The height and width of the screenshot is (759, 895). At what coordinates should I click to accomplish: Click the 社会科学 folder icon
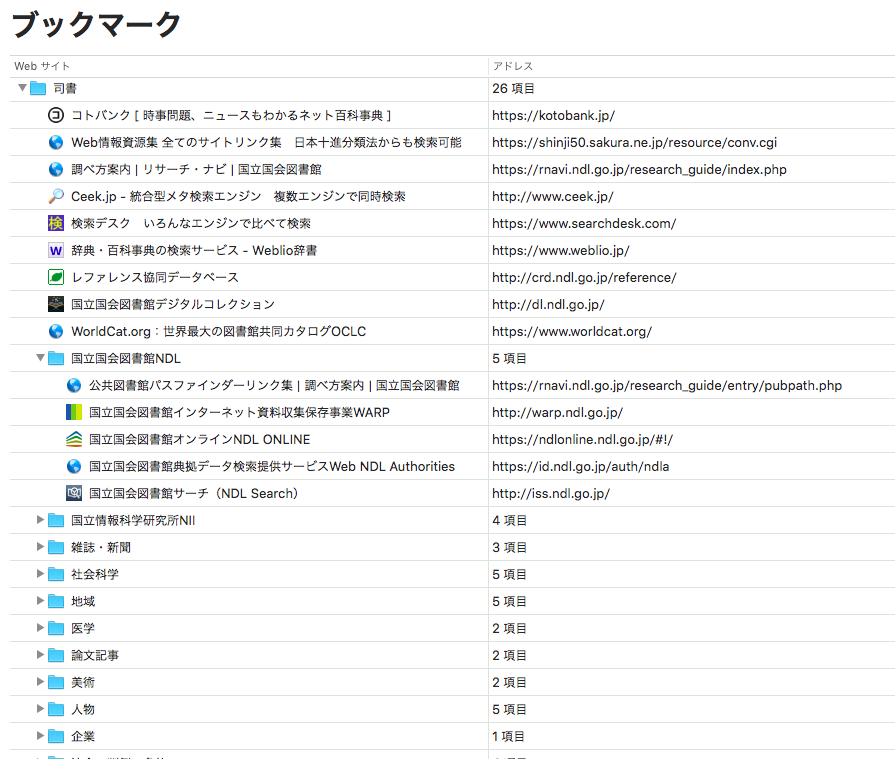tap(56, 574)
